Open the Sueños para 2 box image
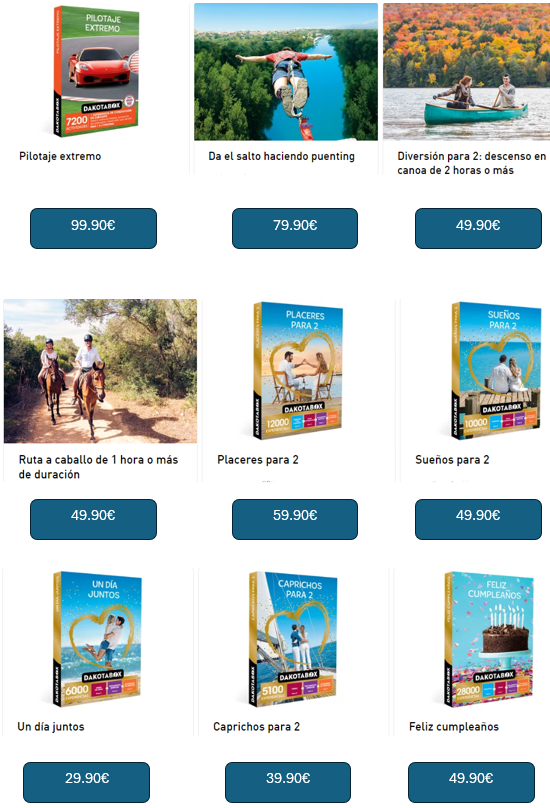 point(496,371)
